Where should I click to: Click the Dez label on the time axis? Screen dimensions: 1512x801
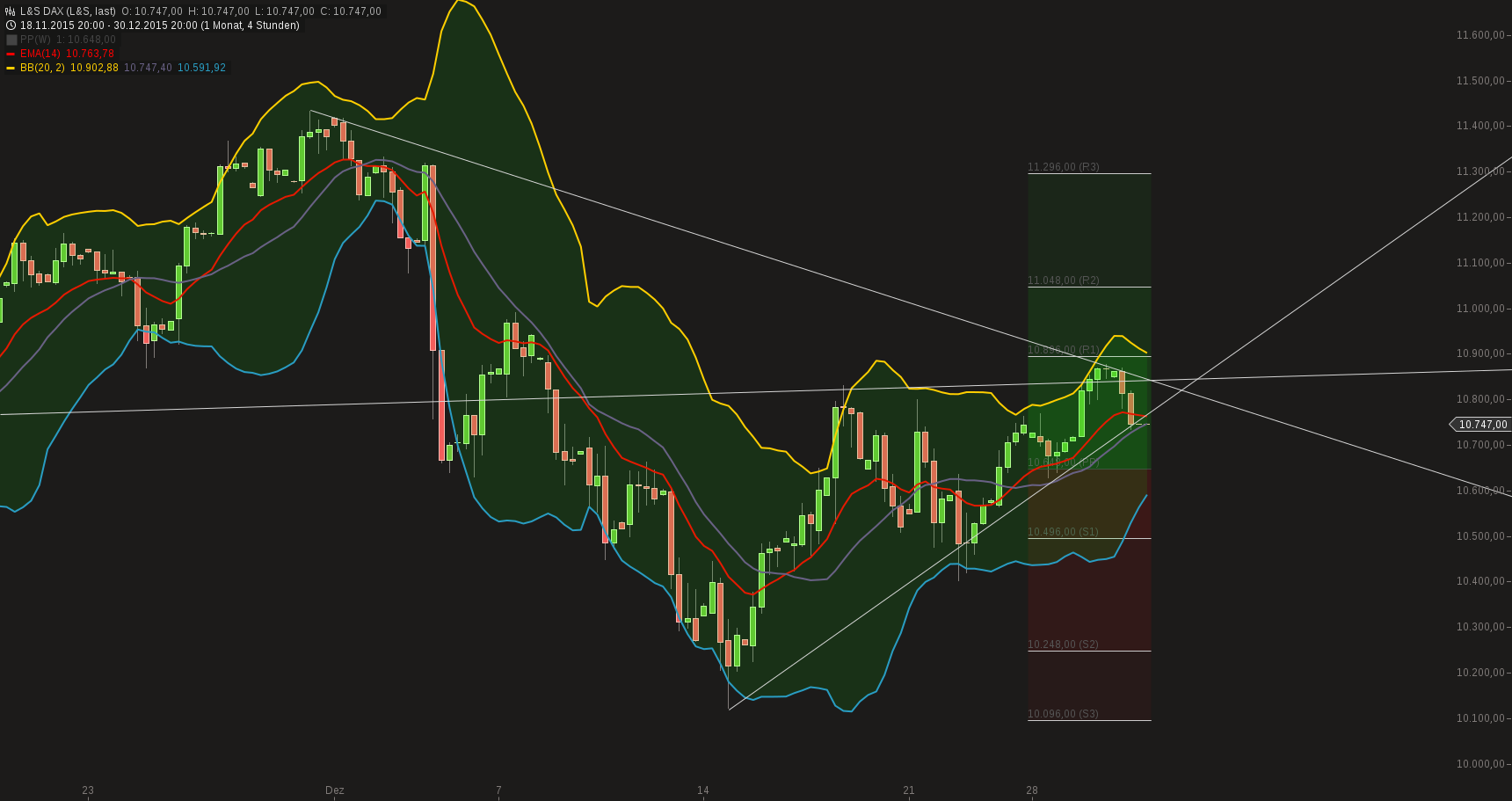pos(335,790)
